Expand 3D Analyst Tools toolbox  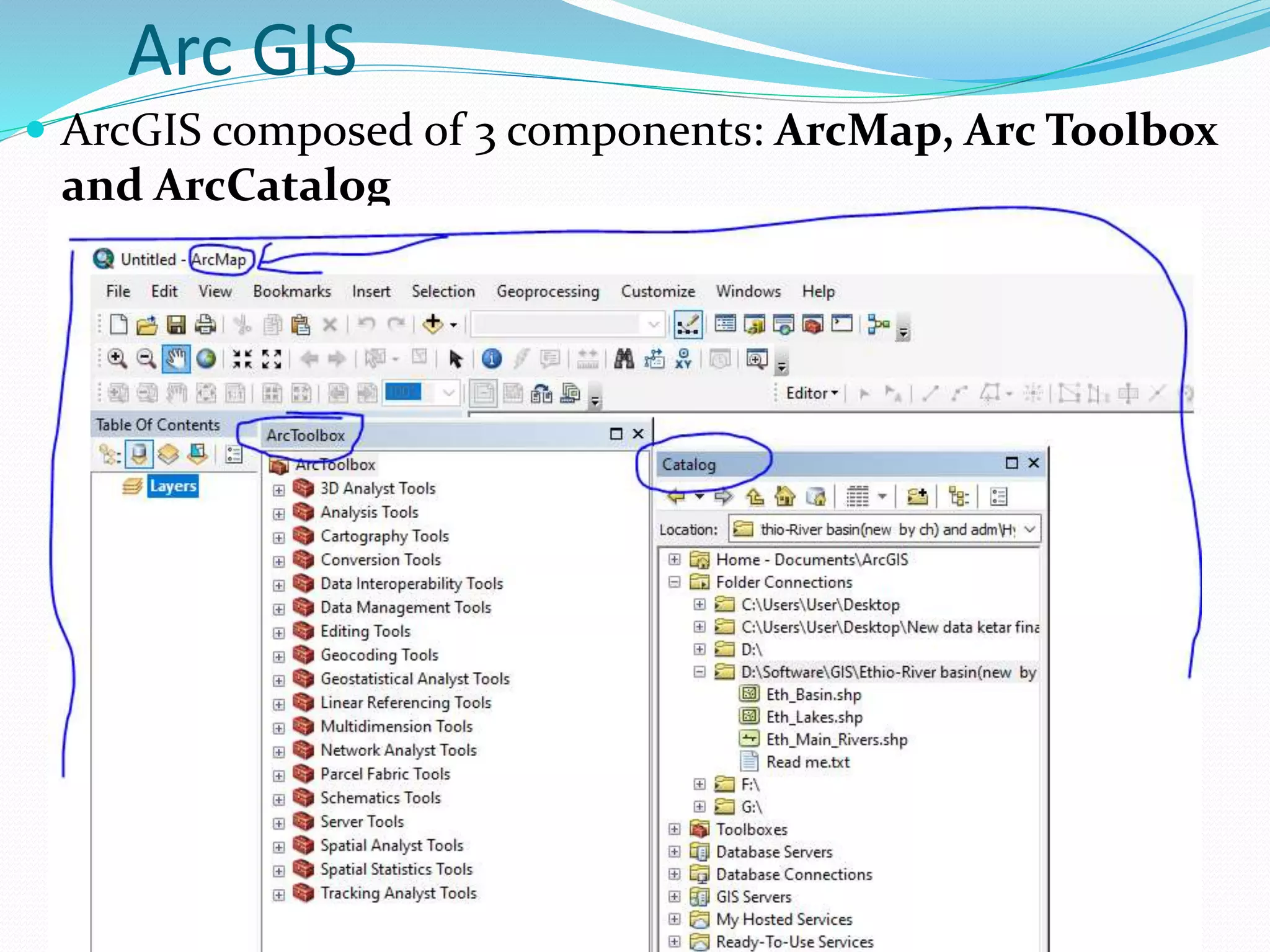click(279, 490)
